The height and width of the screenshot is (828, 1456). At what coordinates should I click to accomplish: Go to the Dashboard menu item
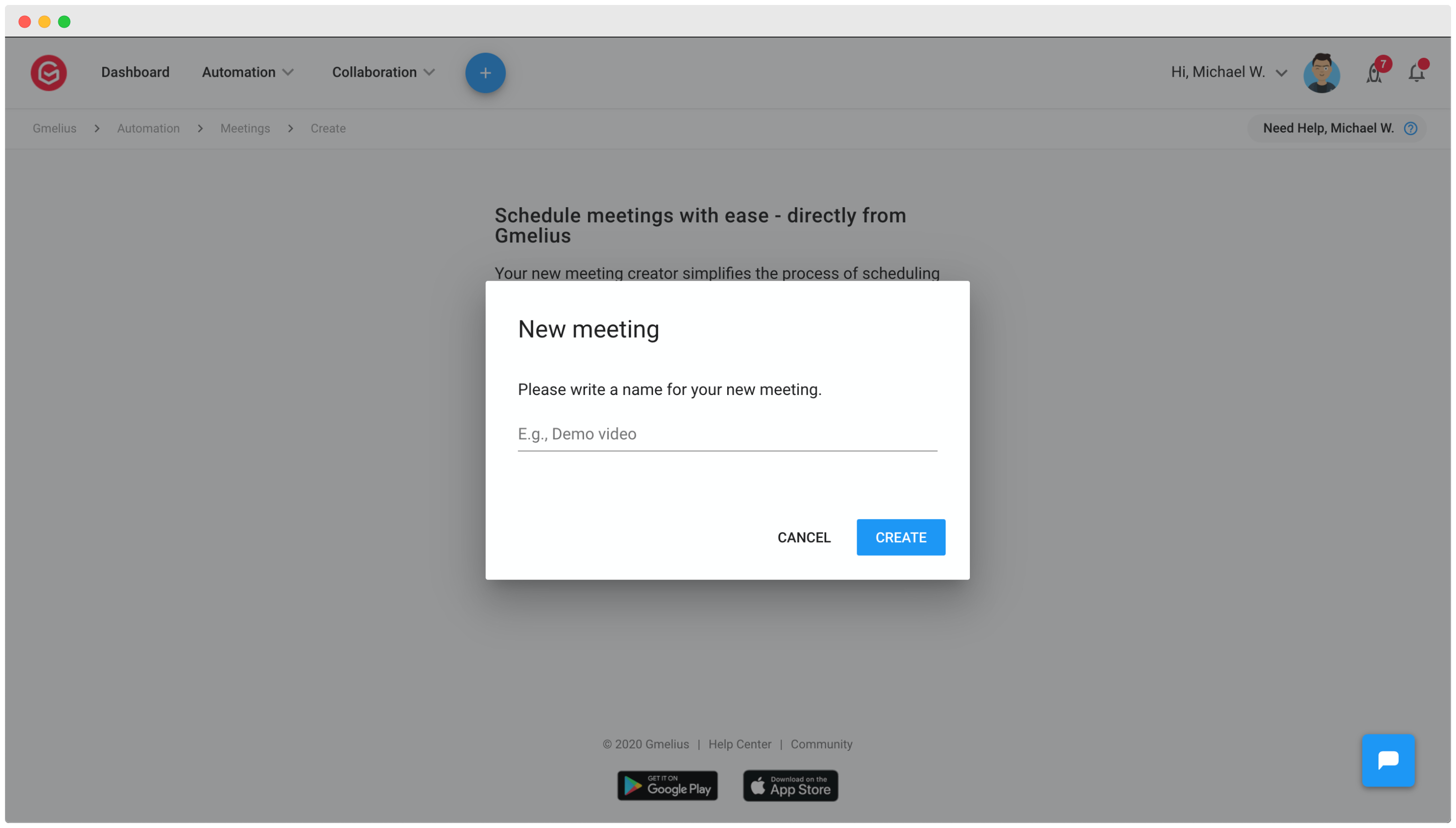pyautogui.click(x=135, y=72)
